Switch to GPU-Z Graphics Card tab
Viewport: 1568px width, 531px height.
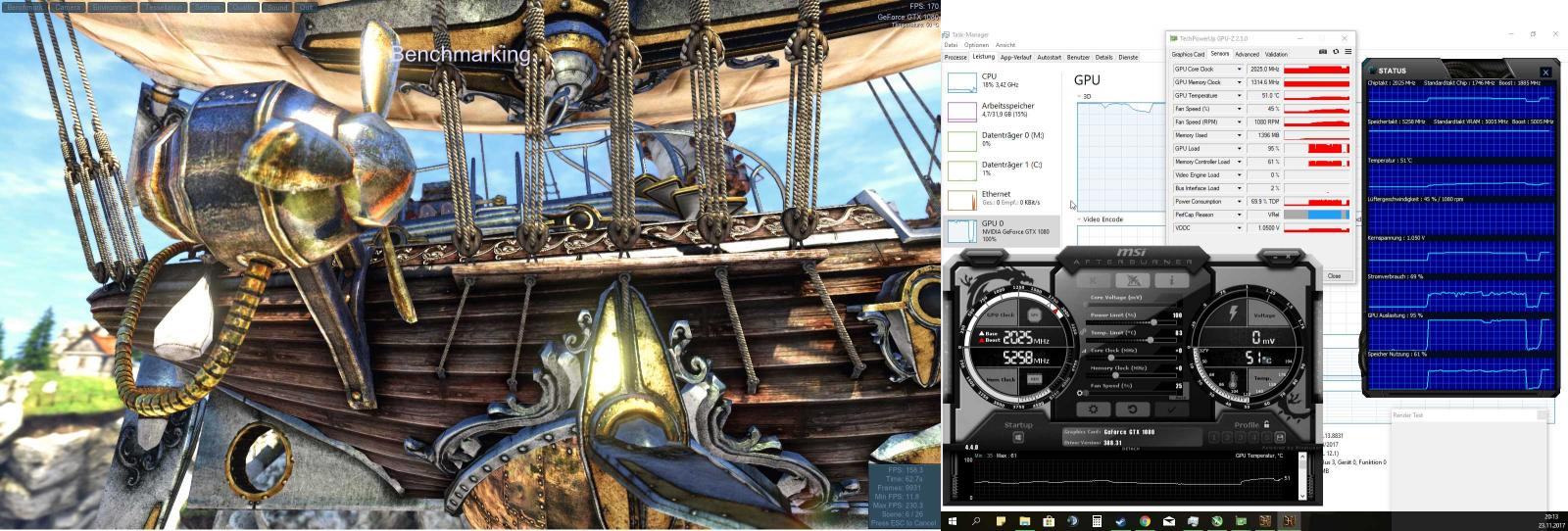[x=1188, y=55]
